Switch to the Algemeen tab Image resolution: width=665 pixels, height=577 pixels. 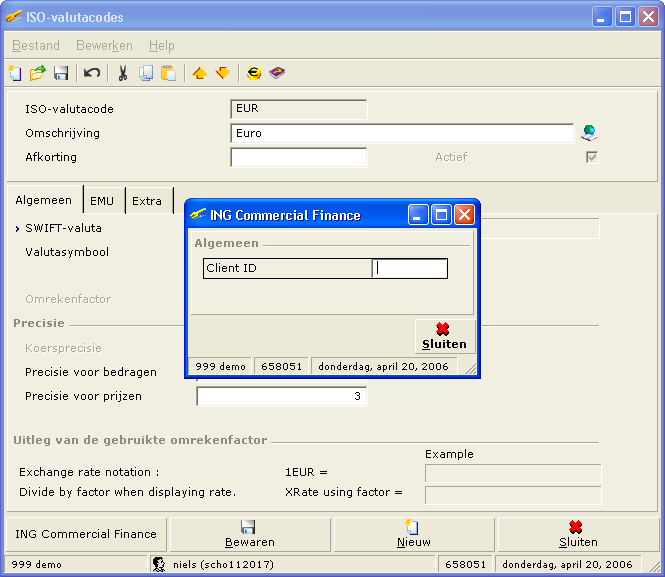pyautogui.click(x=44, y=200)
